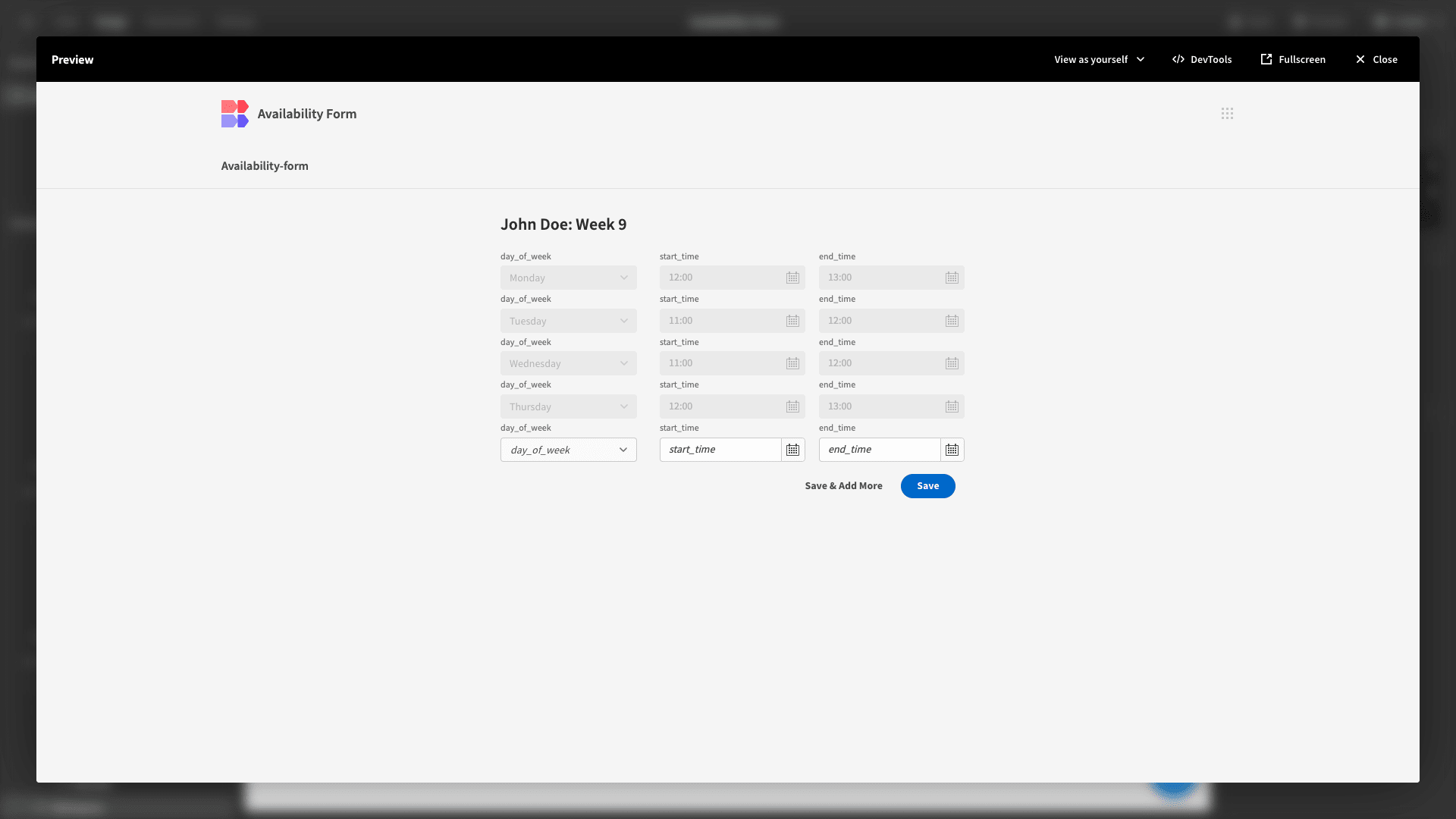Click the calendar icon for Wednesday end_time

[x=952, y=363]
